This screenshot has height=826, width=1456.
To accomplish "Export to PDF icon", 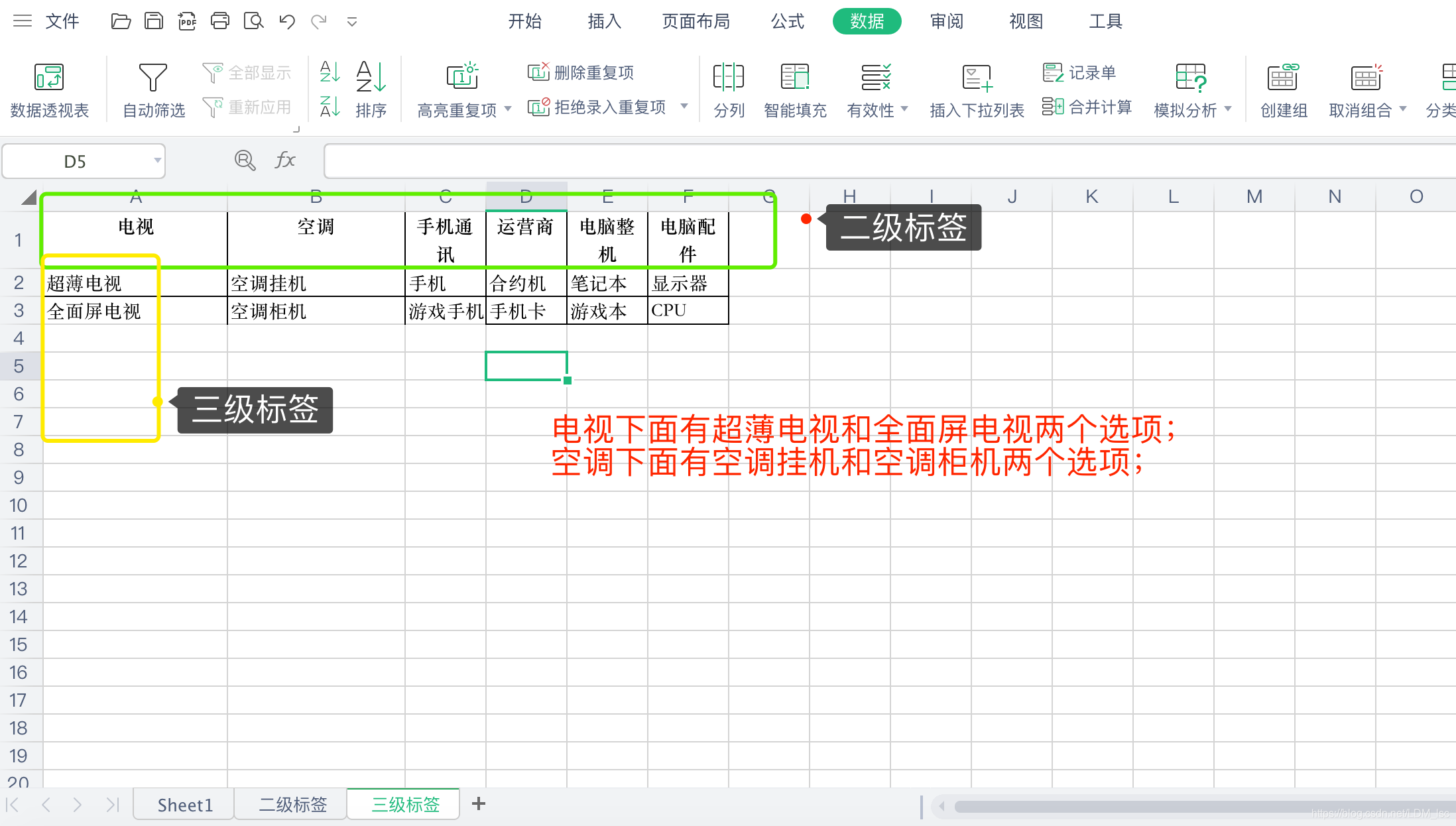I will (187, 21).
